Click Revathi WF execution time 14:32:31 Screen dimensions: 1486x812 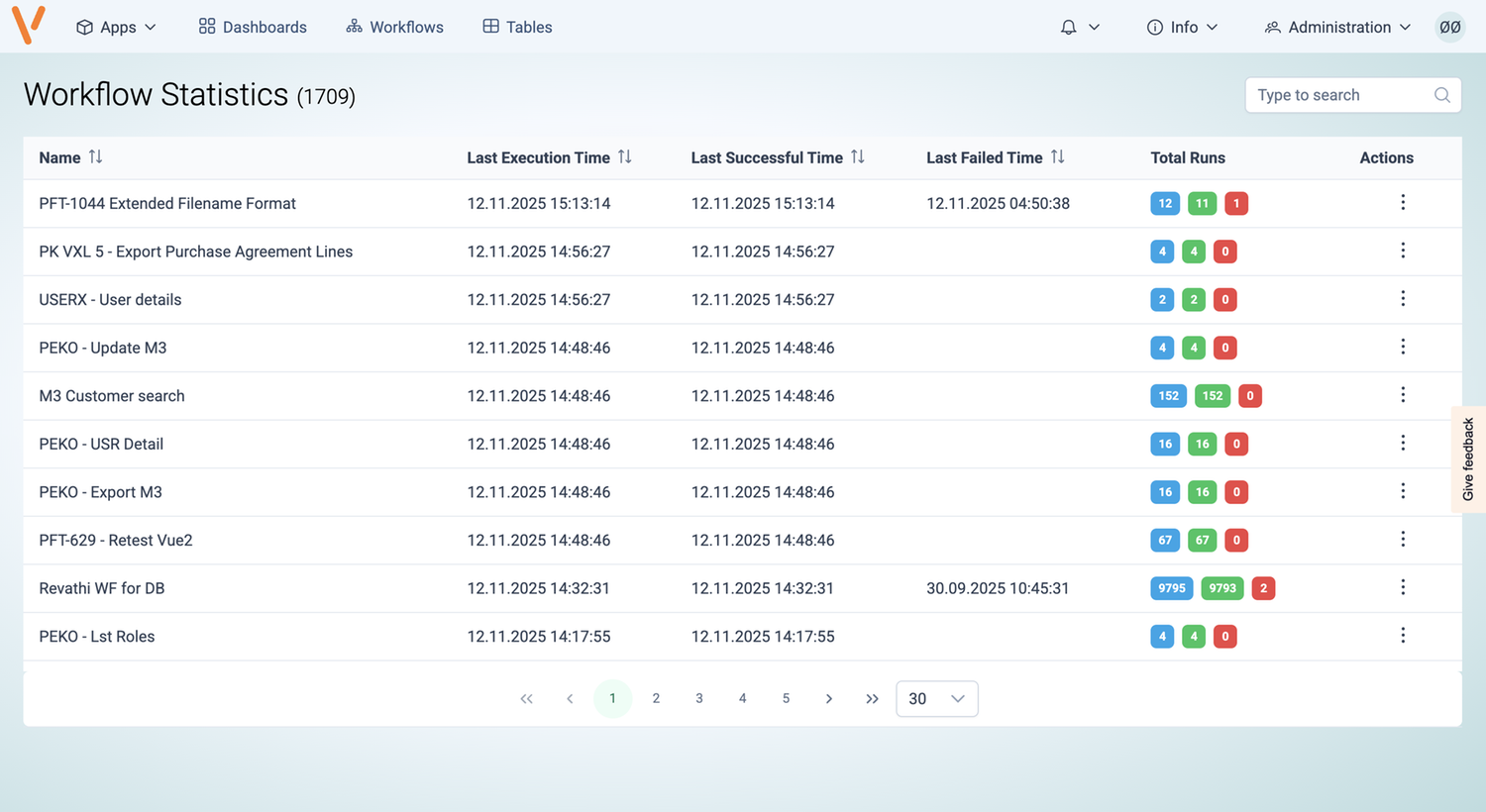(539, 588)
